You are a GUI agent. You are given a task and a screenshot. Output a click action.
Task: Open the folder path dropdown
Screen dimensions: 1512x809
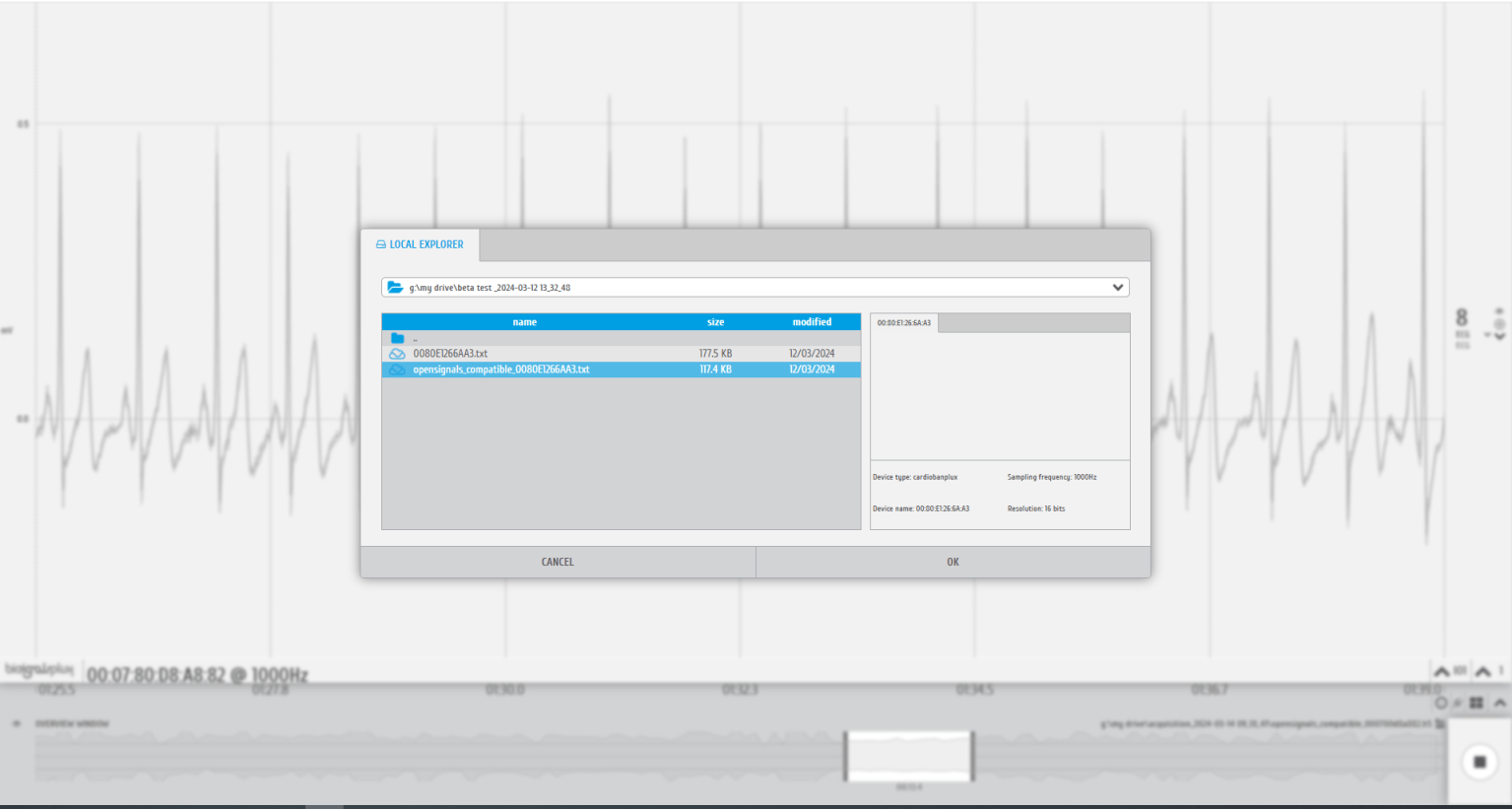point(1118,287)
